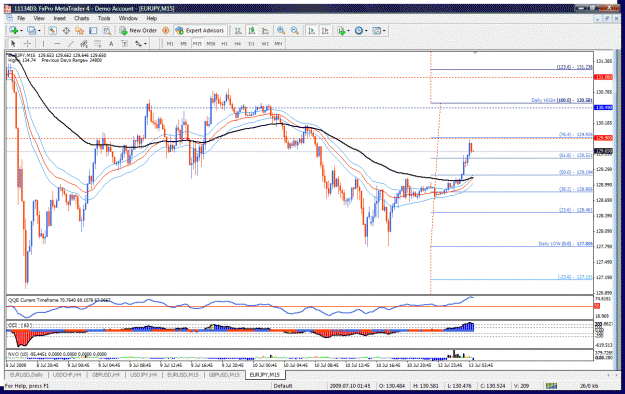The image size is (625, 394).
Task: Select the Cursor arrow tool
Action: [x=13, y=43]
